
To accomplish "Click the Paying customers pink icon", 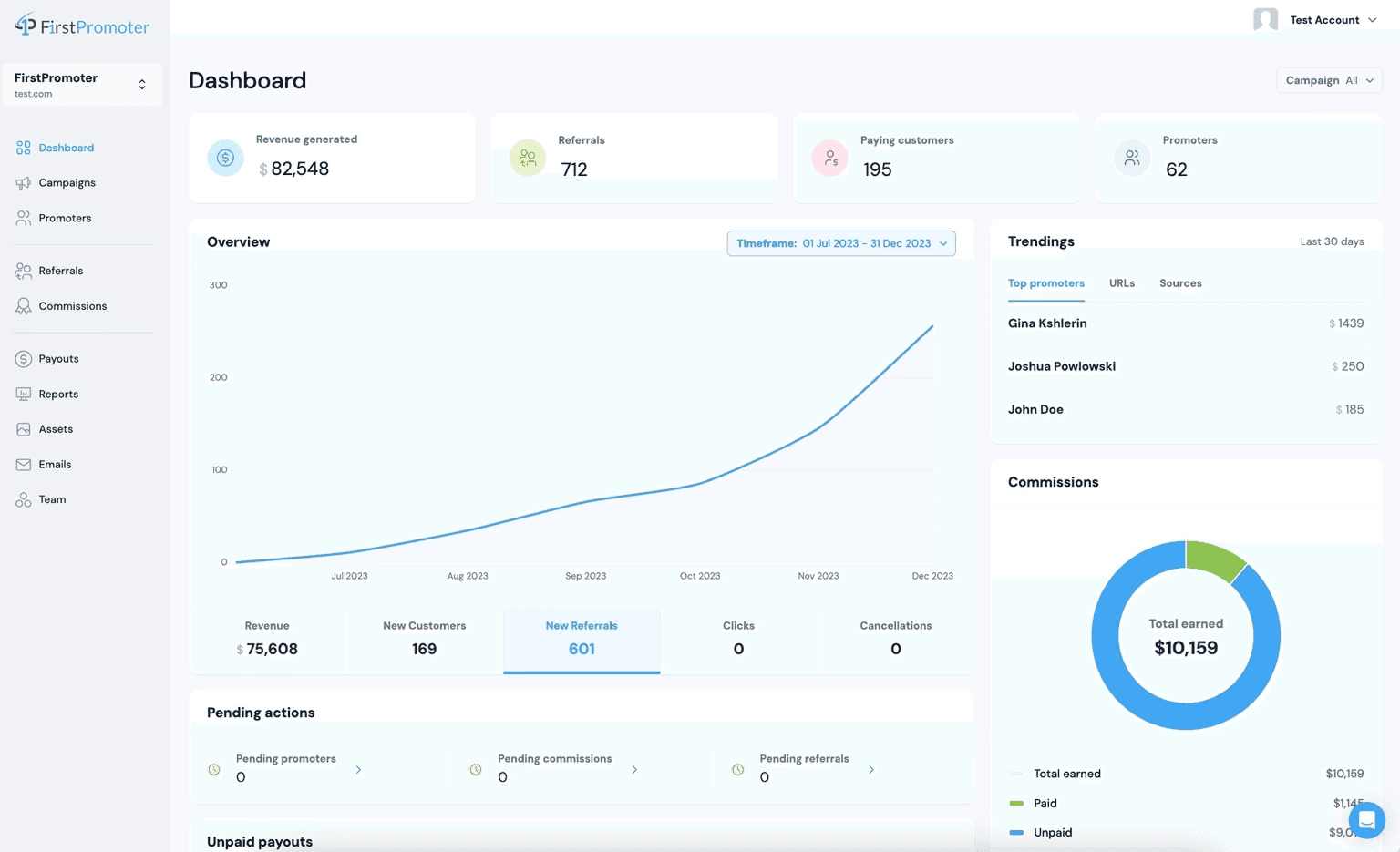I will 830,158.
